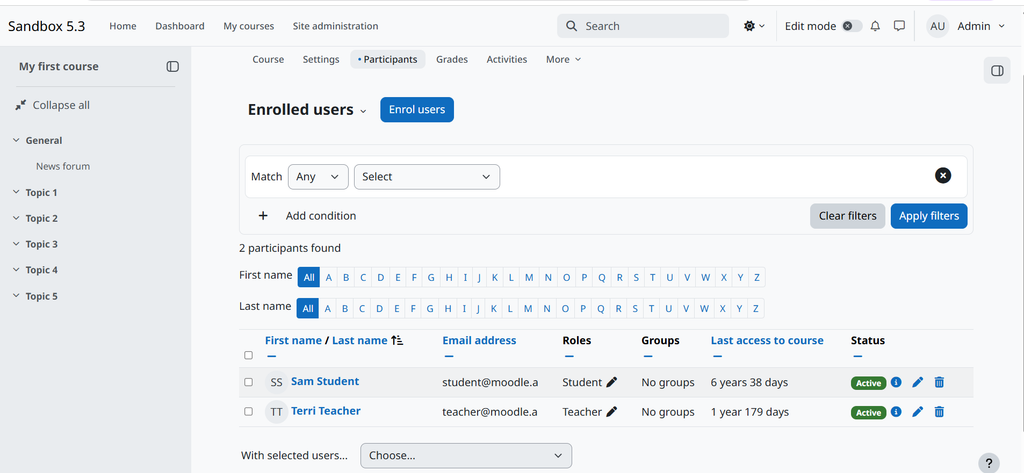Click the search magnifier icon
This screenshot has height=473, width=1024.
tap(571, 26)
